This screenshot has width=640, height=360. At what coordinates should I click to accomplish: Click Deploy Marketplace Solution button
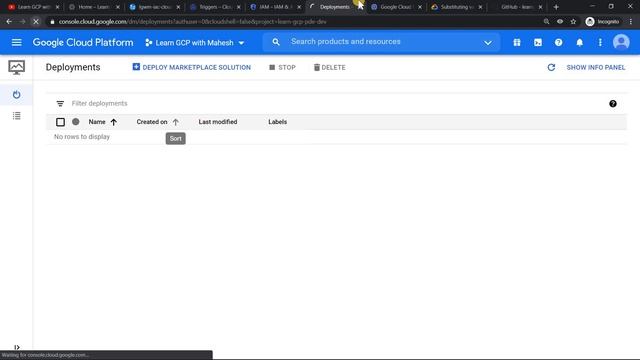pyautogui.click(x=191, y=67)
